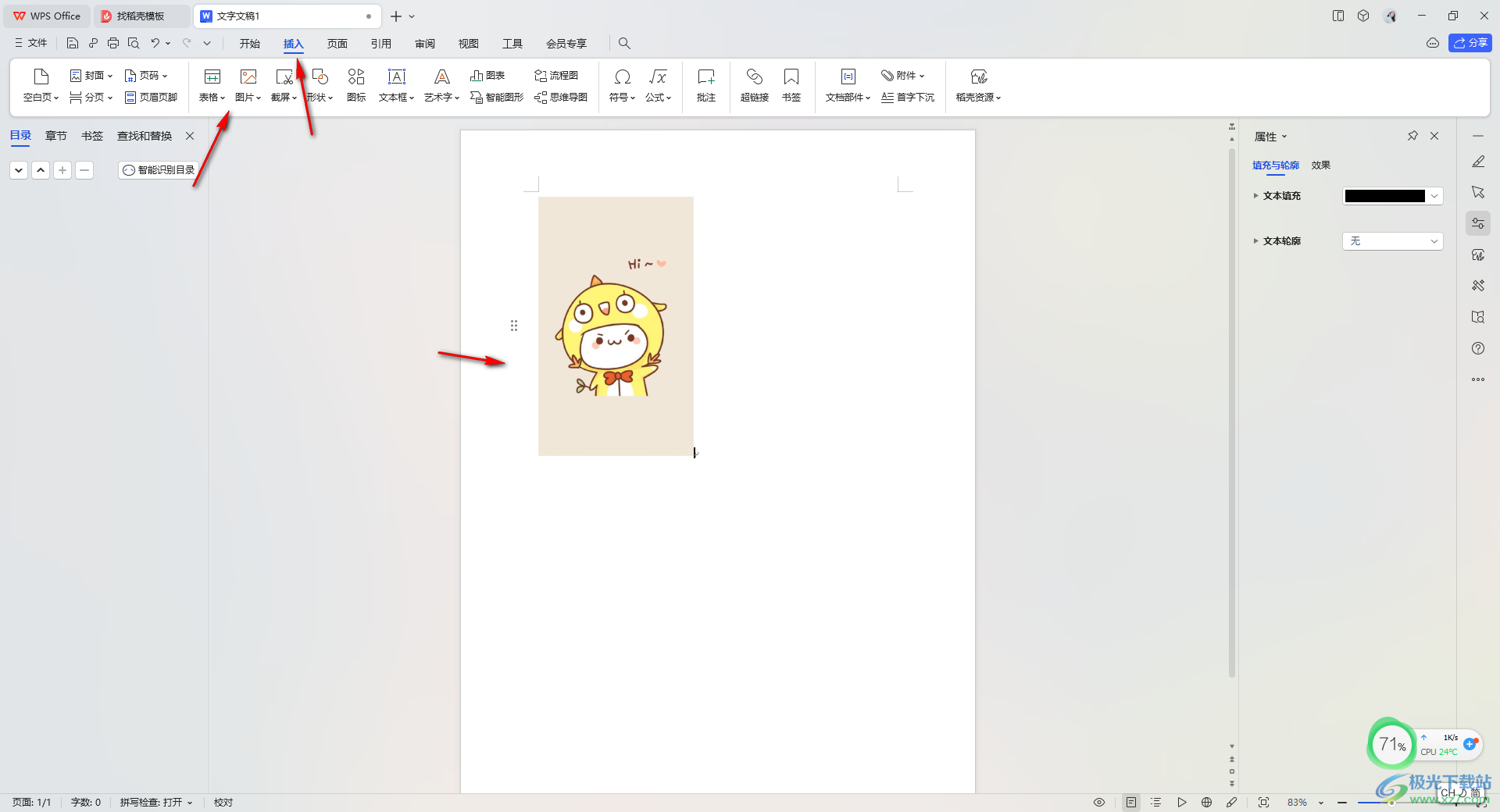
Task: Click the 智能识别目录 button
Action: [x=159, y=169]
